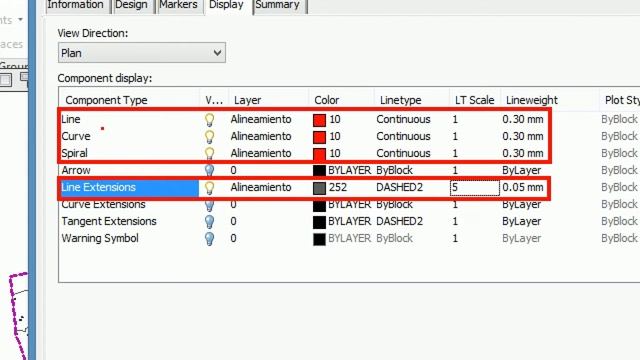
Task: Select the Spiral component type row
Action: click(x=75, y=153)
